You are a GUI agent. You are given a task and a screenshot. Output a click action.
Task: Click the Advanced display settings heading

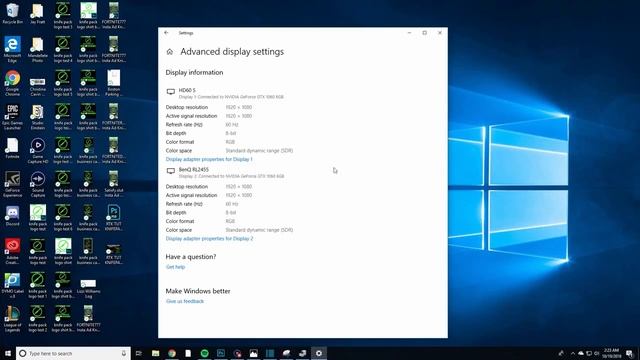pyautogui.click(x=232, y=52)
